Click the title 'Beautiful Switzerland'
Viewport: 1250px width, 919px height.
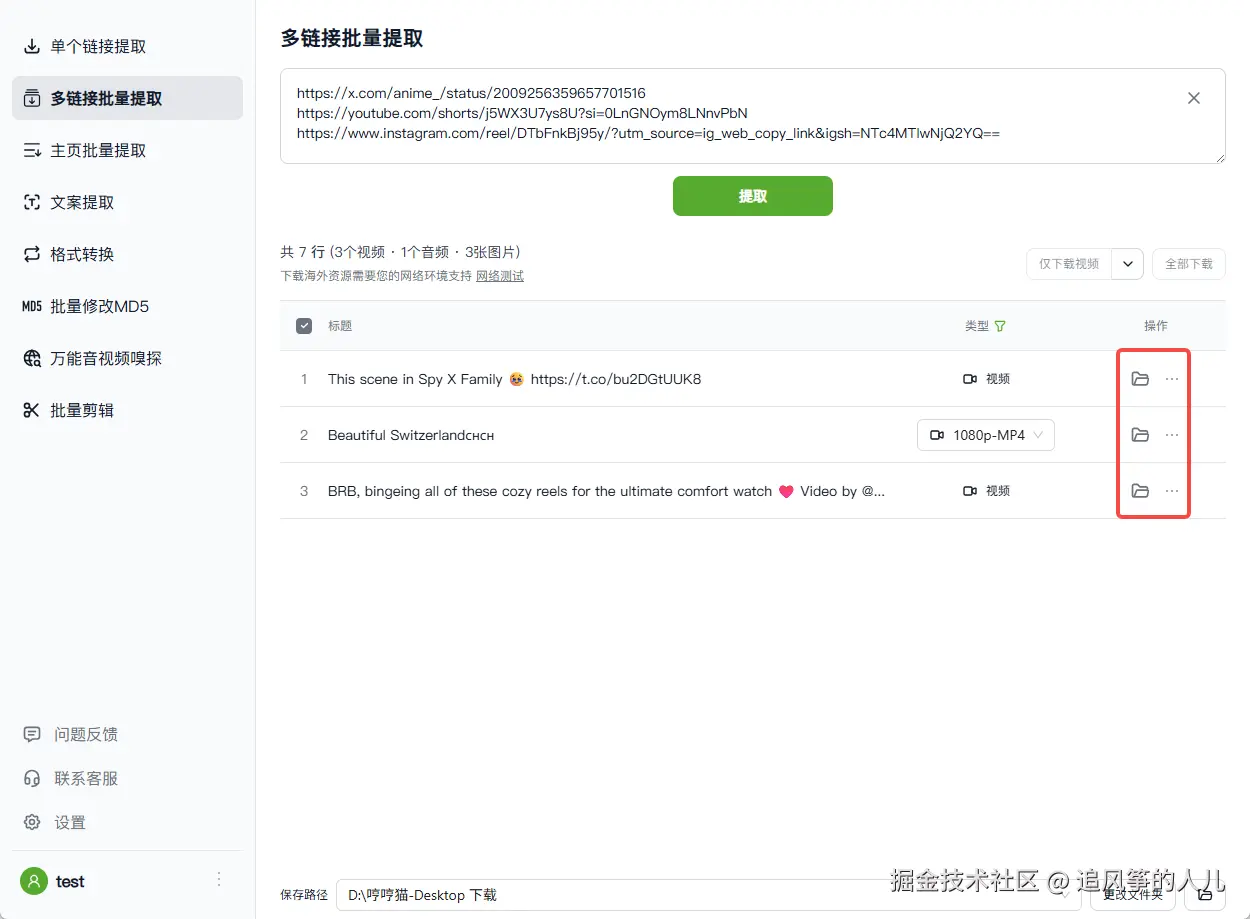411,435
